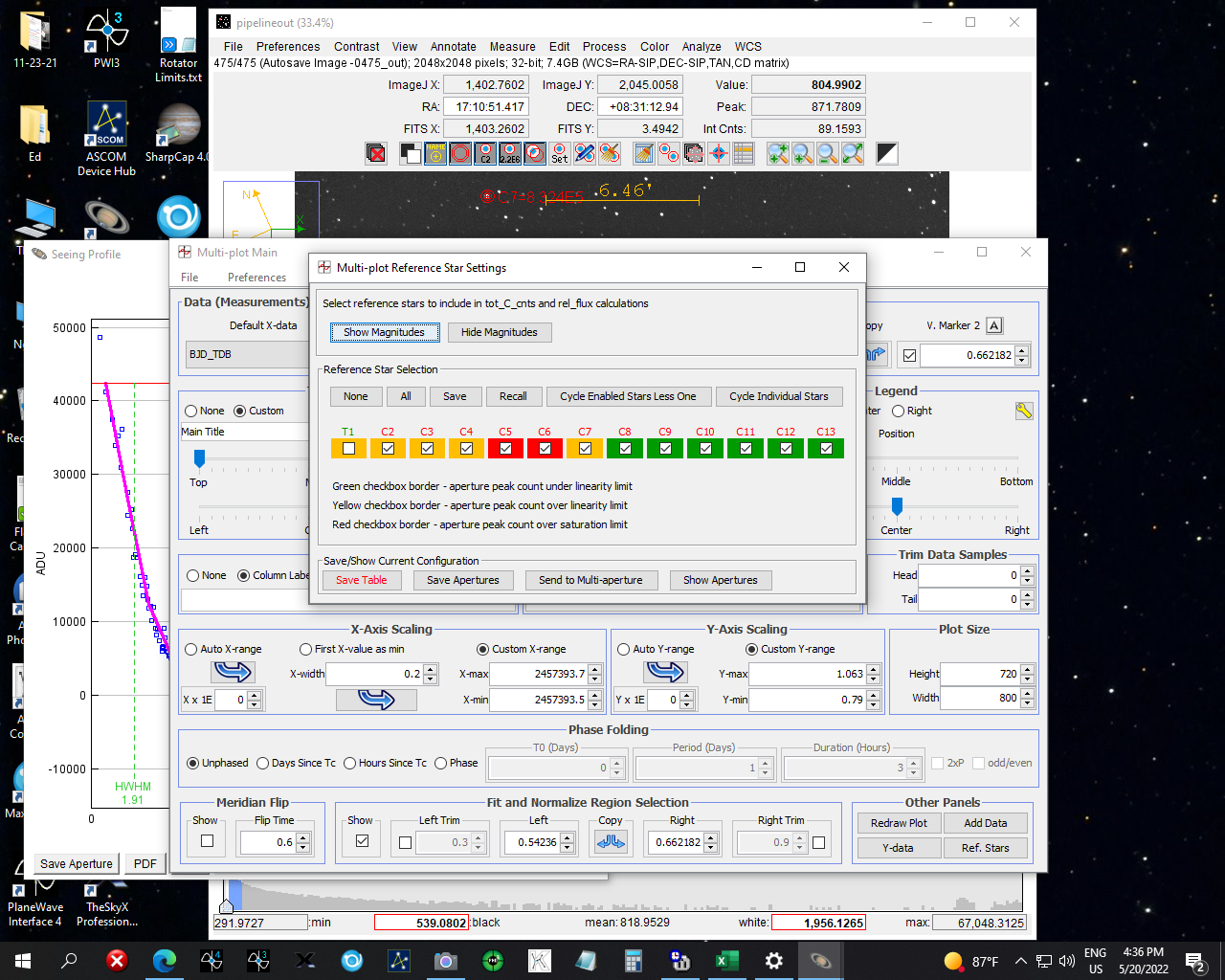This screenshot has width=1225, height=980.
Task: Open Excel from the taskbar
Action: click(726, 961)
